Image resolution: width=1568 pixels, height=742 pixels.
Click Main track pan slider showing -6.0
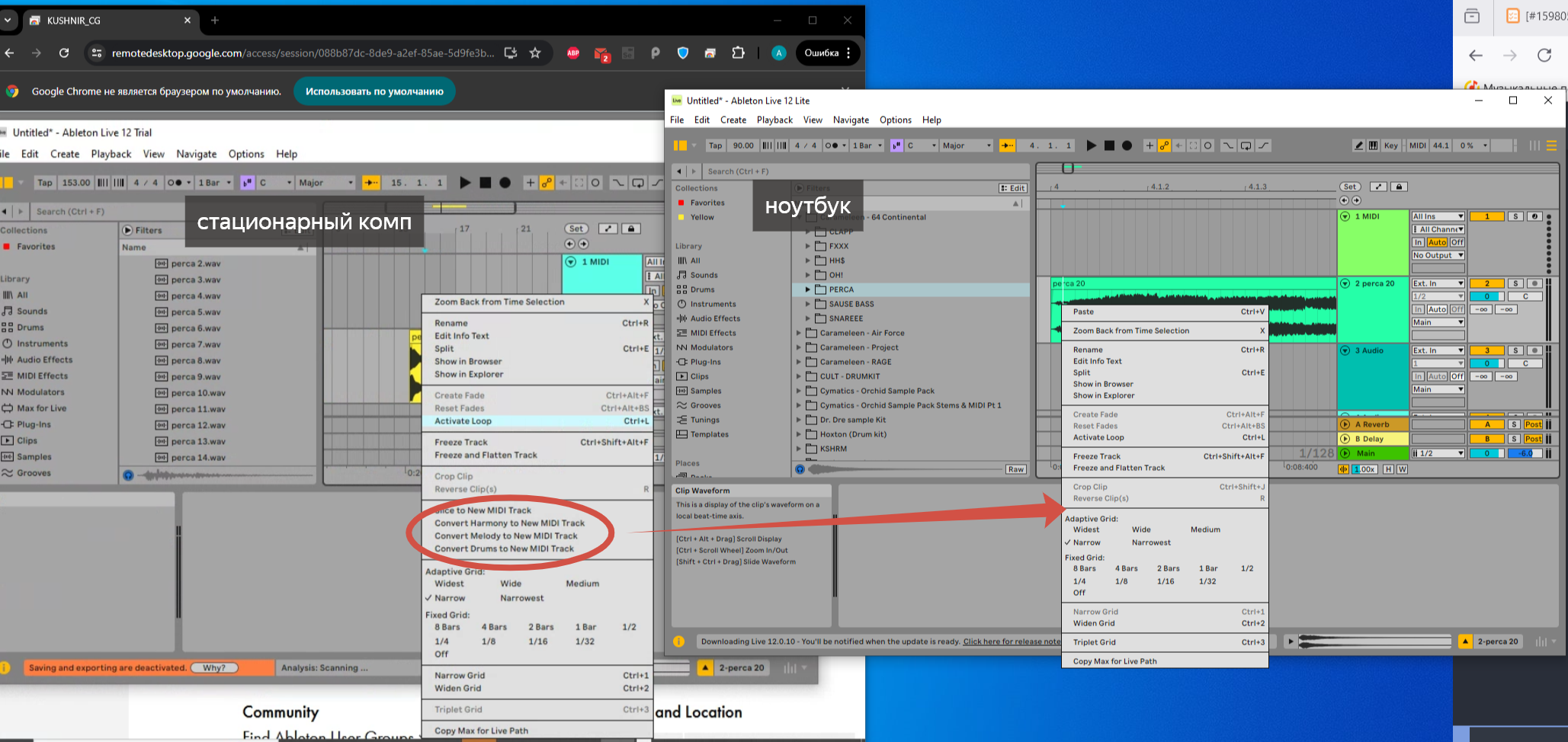pyautogui.click(x=1525, y=453)
